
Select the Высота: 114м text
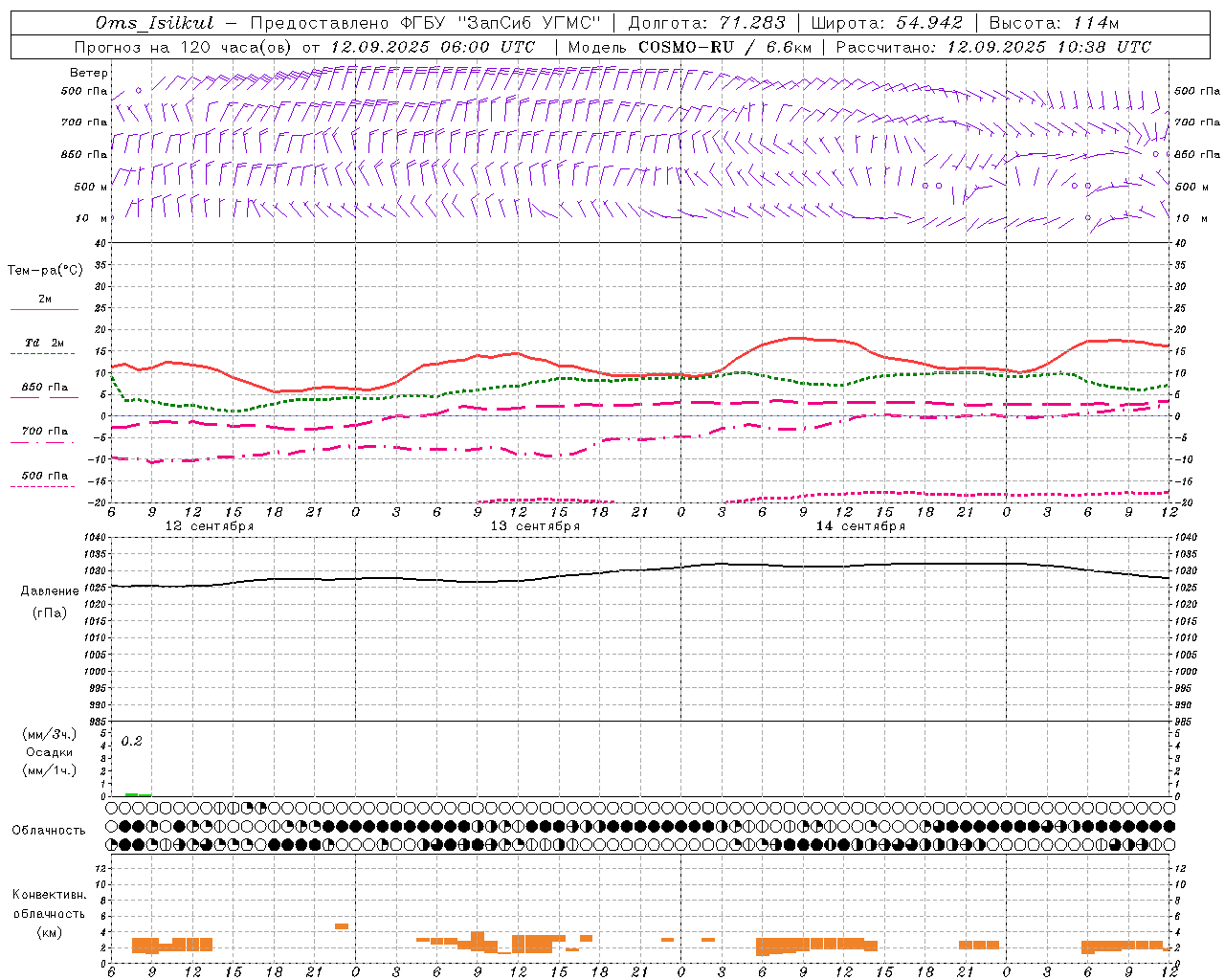pos(1053,23)
